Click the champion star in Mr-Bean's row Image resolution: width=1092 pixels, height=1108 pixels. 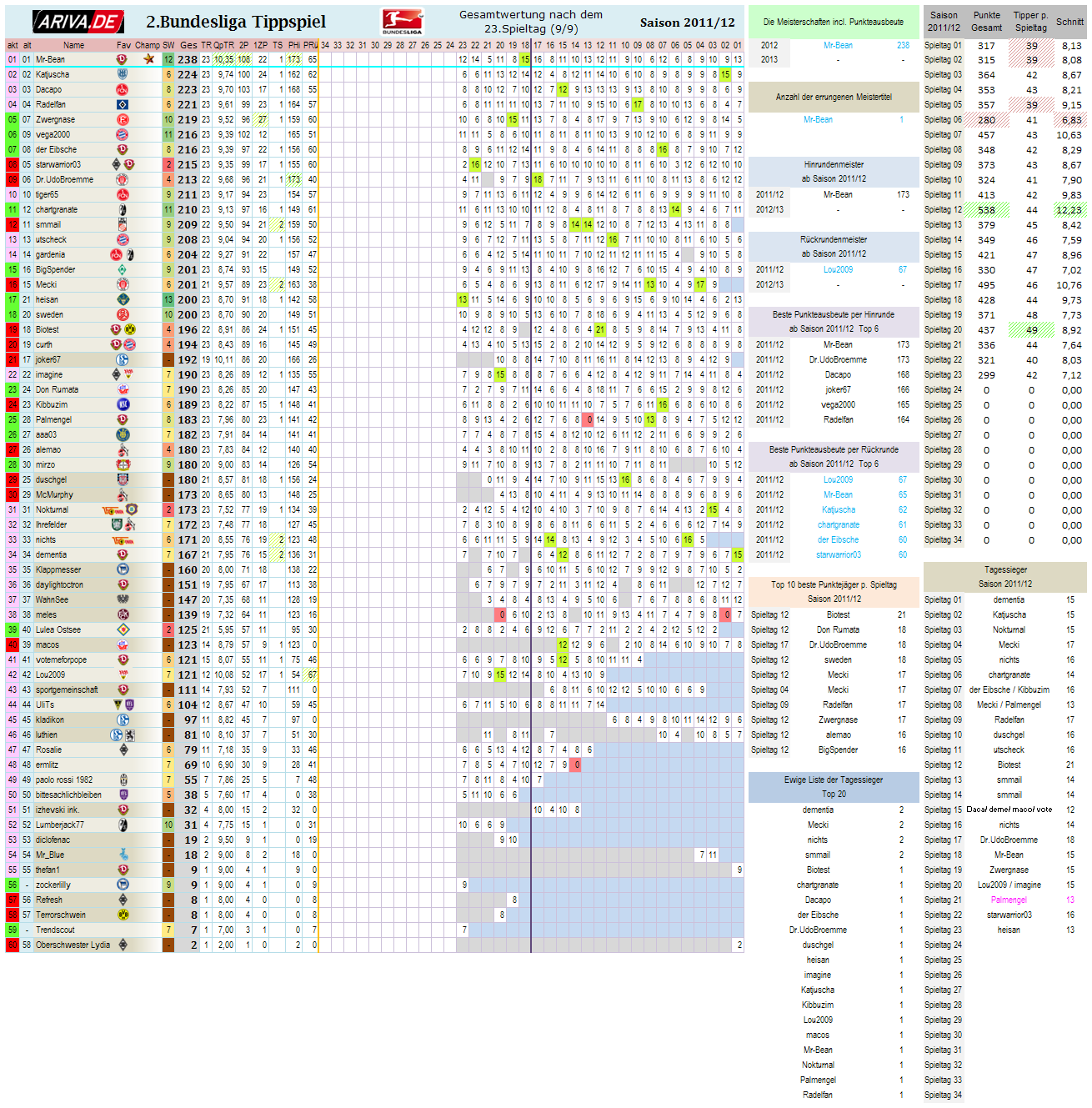tap(148, 59)
